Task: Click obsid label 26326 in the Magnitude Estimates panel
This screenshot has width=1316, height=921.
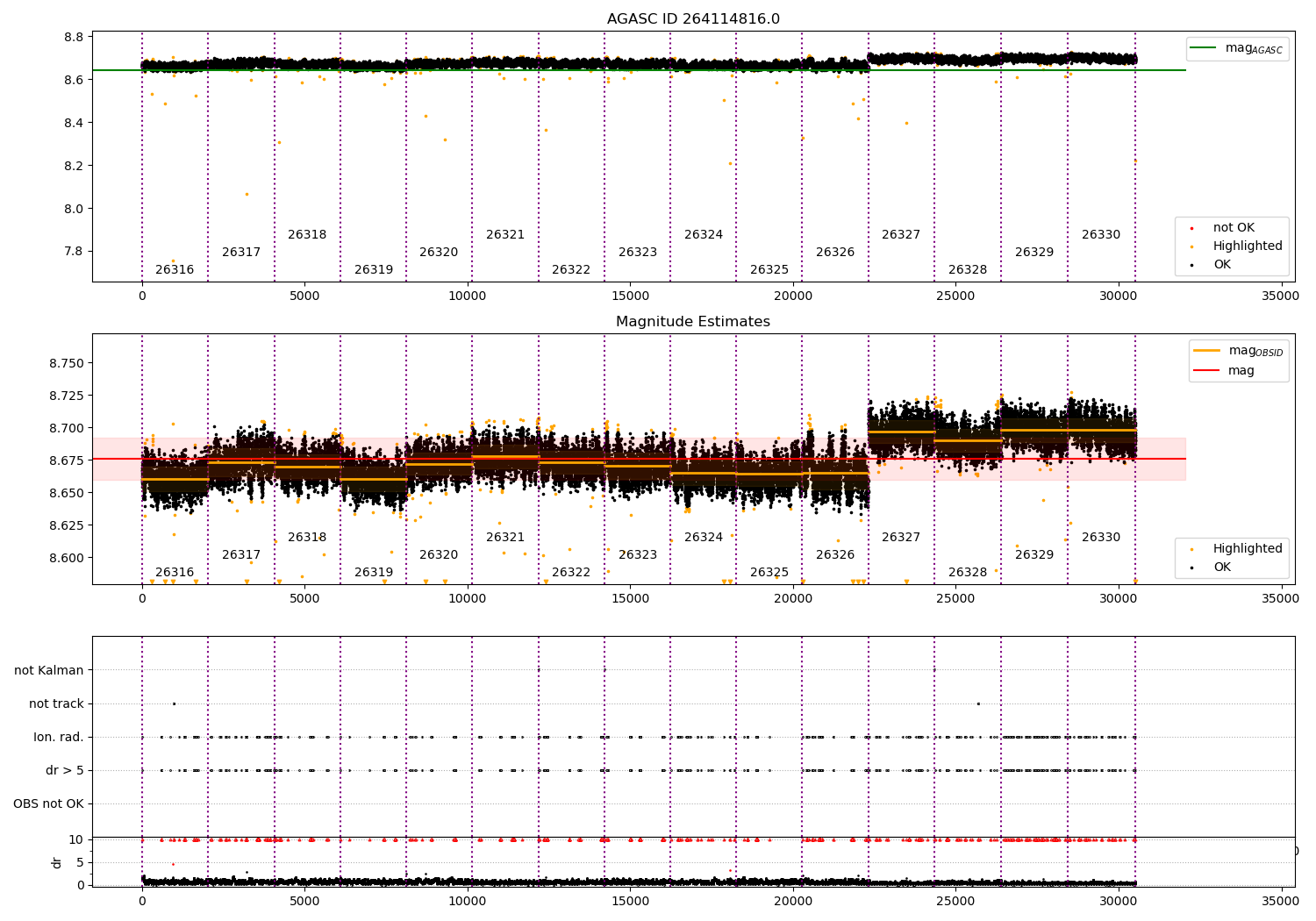Action: pos(835,555)
